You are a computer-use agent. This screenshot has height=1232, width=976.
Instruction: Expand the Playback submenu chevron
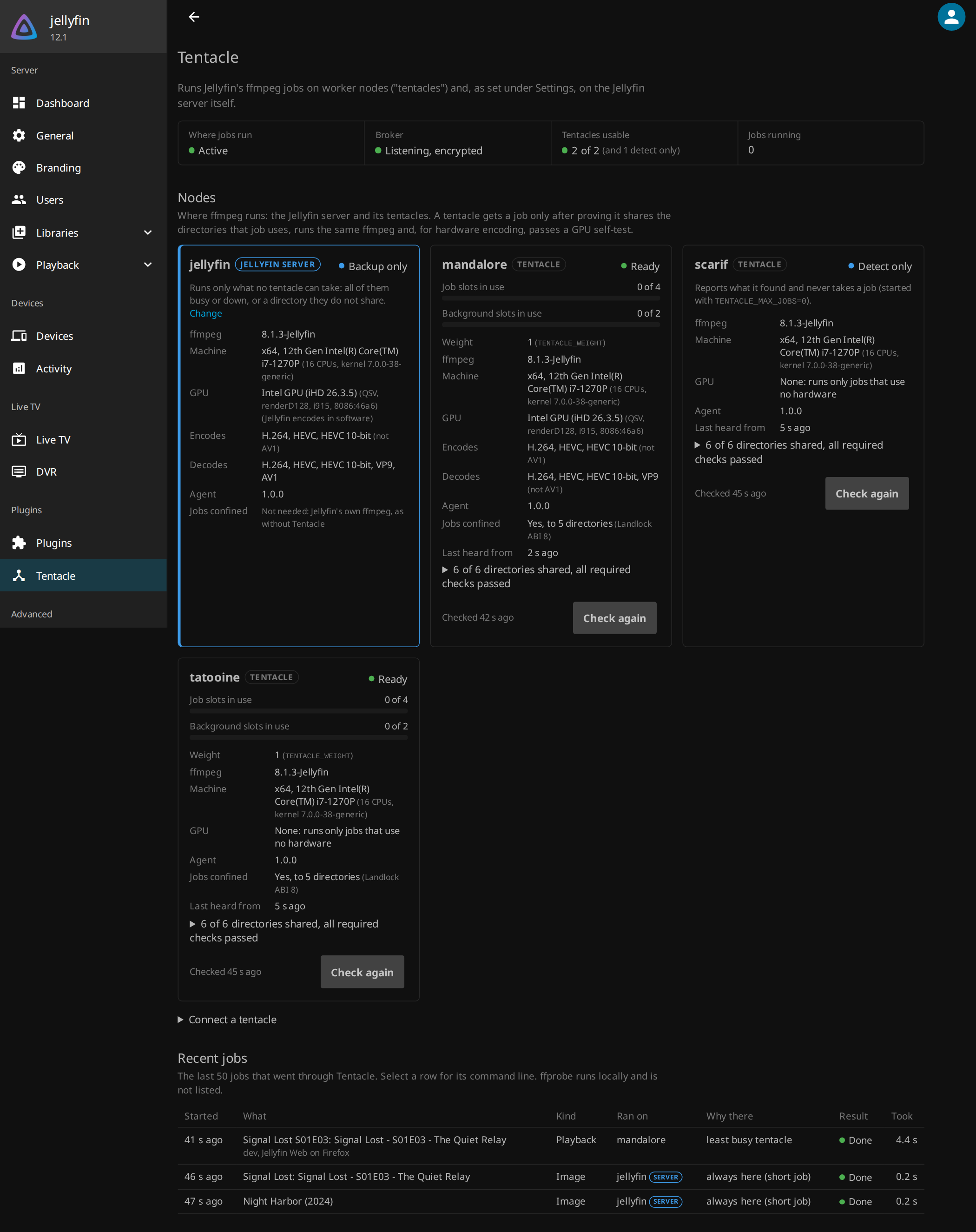[148, 265]
